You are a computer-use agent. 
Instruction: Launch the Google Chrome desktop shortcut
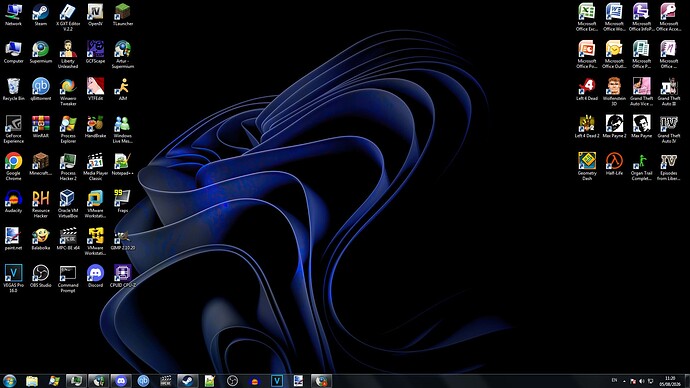pos(13,167)
